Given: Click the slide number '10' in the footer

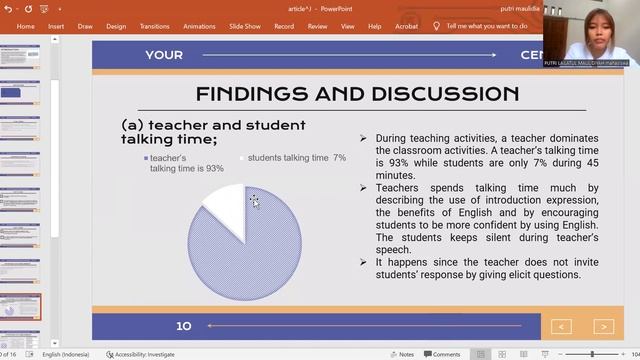Looking at the screenshot, I should [x=184, y=326].
